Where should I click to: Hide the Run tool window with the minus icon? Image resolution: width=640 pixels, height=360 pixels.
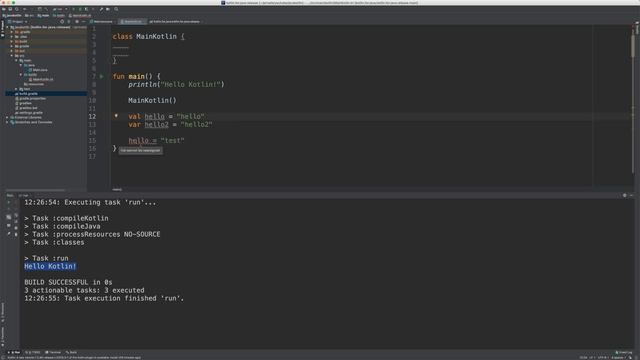tap(631, 196)
